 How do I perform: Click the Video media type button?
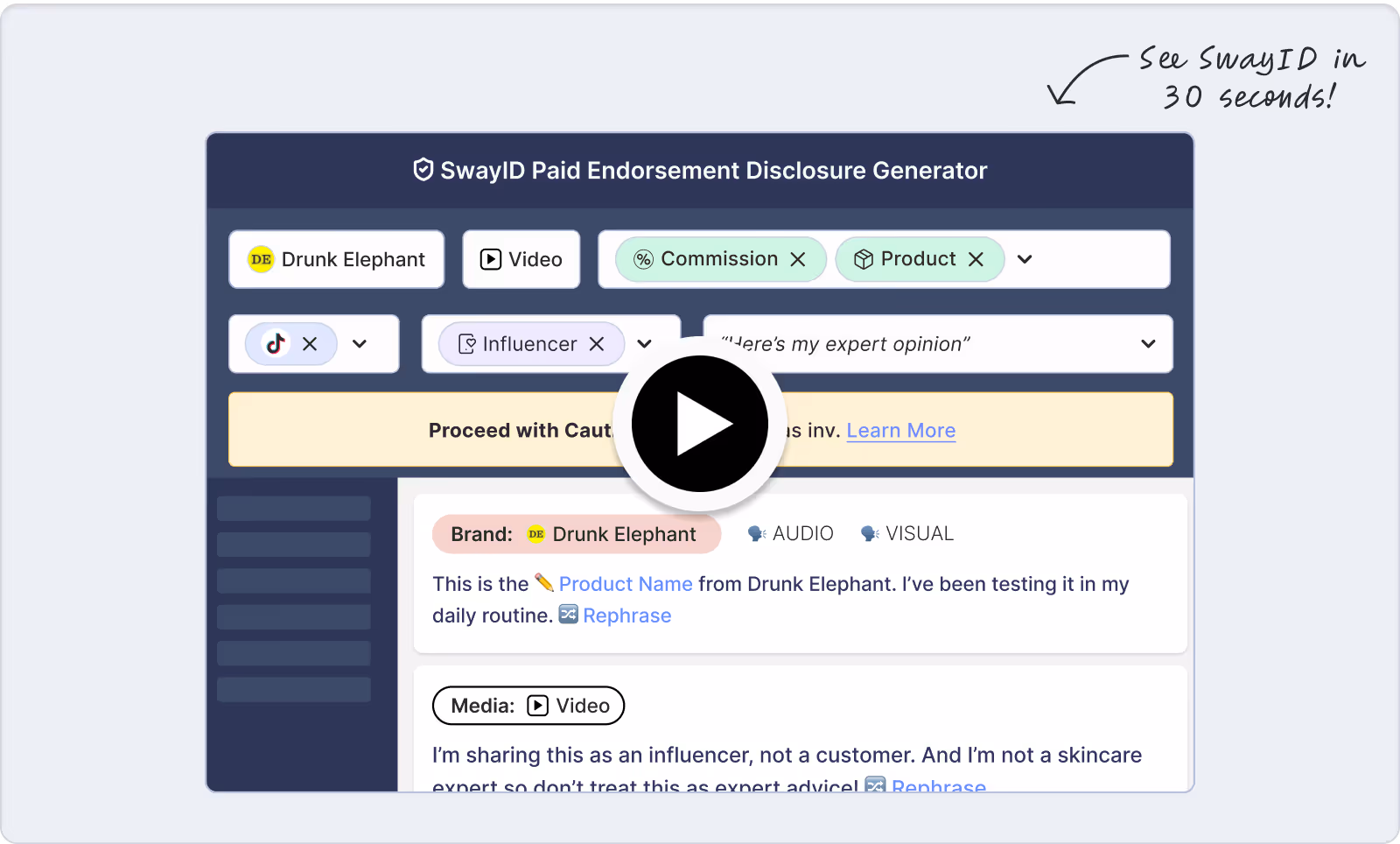click(x=521, y=259)
